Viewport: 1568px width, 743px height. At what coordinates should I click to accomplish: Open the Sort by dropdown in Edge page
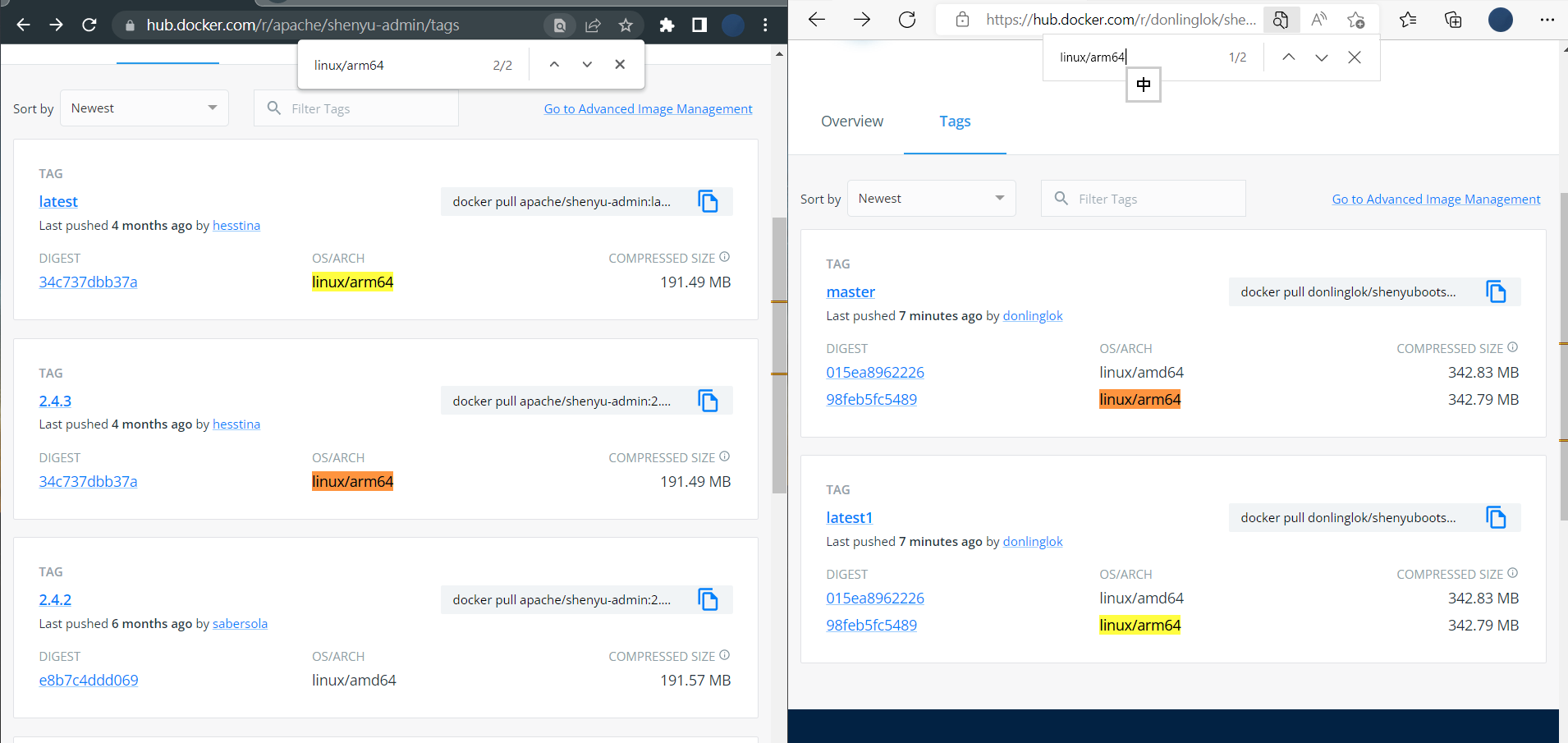[932, 199]
